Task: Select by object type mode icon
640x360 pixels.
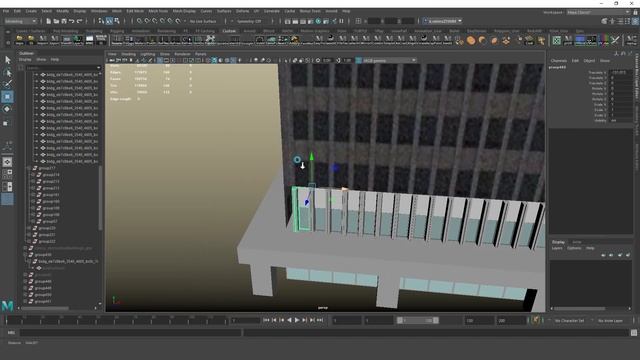Action: [x=109, y=21]
